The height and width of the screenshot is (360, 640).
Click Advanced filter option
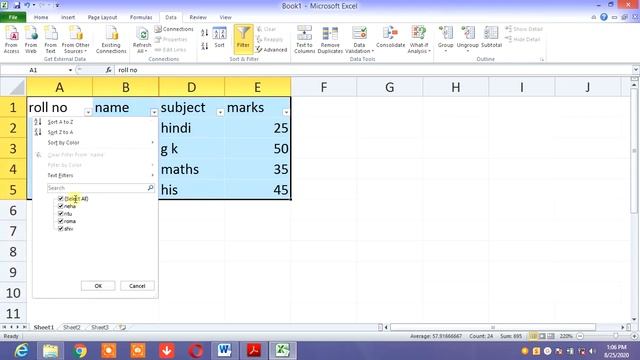(x=271, y=49)
